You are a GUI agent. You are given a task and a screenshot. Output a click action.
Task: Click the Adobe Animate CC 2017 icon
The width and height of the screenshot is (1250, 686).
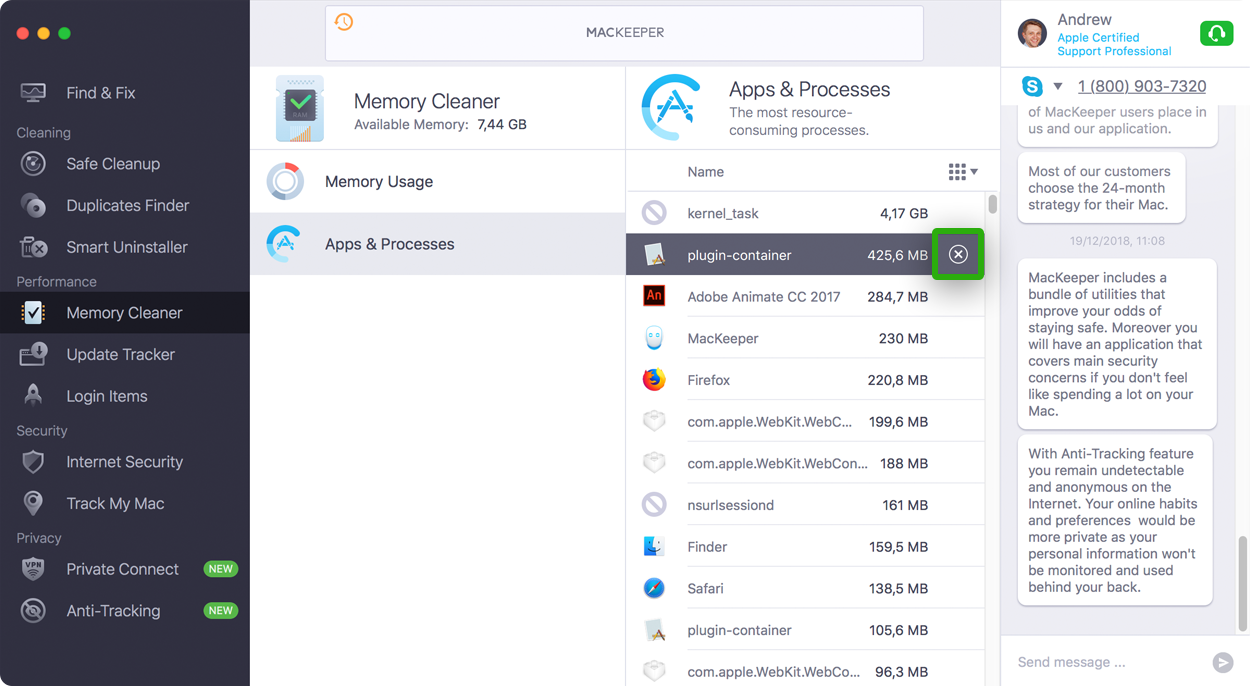(x=654, y=296)
